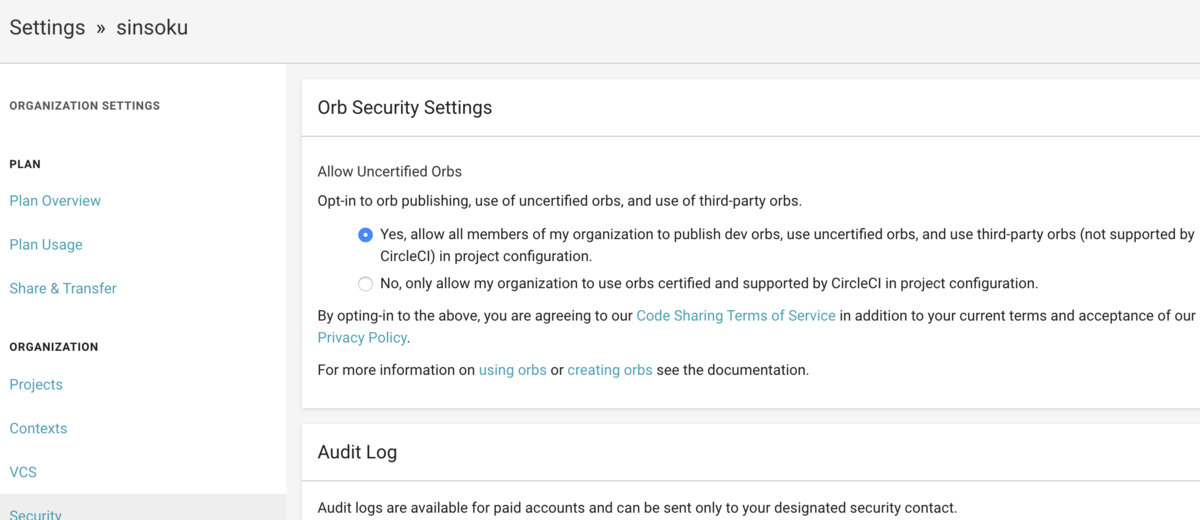Screen dimensions: 1200x520
Task: Click the ORGANIZATION SETTINGS sidebar header
Action: pyautogui.click(x=85, y=106)
